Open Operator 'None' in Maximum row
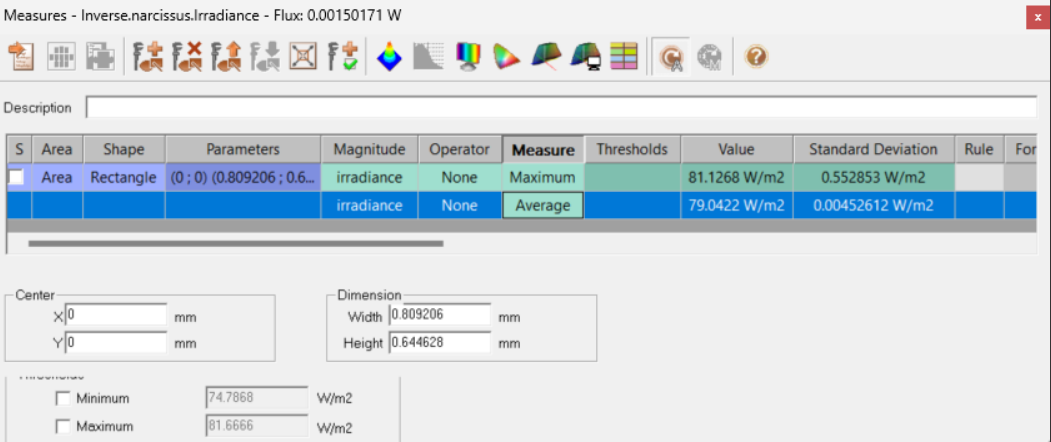The image size is (1051, 442). click(x=460, y=178)
